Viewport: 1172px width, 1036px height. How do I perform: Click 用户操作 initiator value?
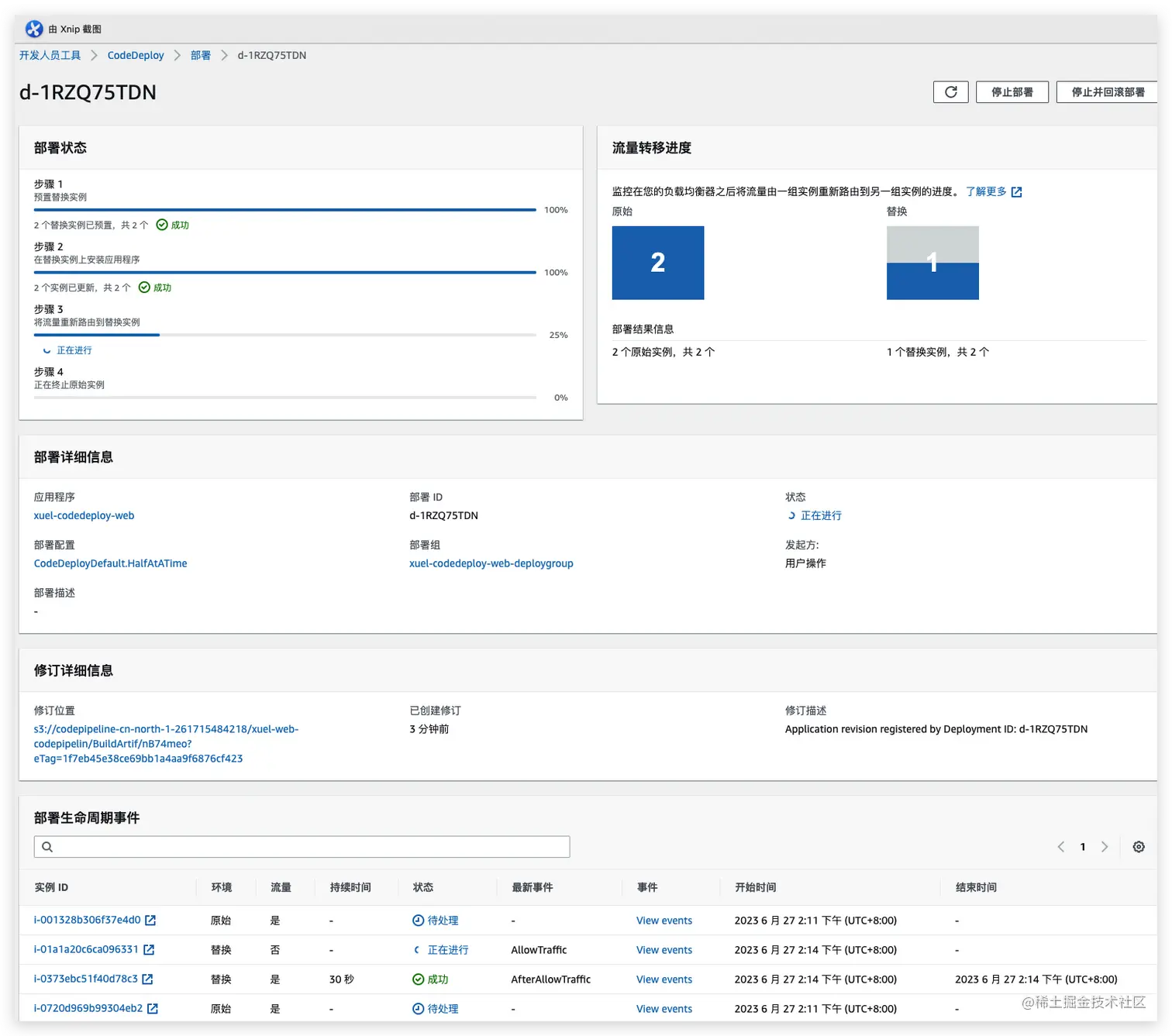(805, 564)
